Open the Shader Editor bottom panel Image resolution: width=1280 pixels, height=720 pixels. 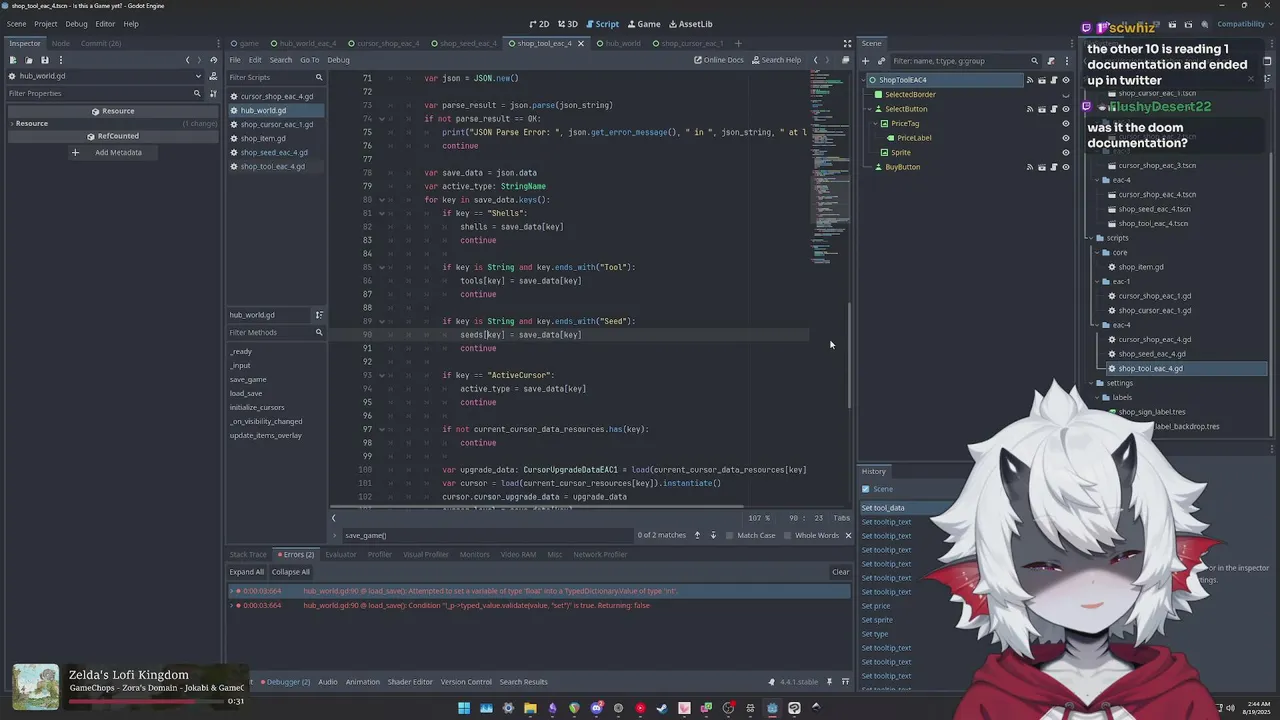pyautogui.click(x=410, y=682)
